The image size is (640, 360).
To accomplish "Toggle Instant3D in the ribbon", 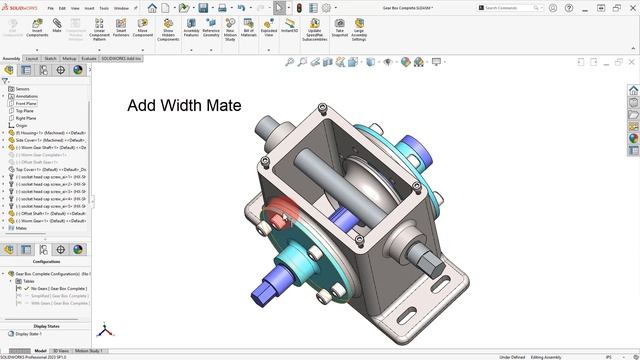I will tap(289, 26).
